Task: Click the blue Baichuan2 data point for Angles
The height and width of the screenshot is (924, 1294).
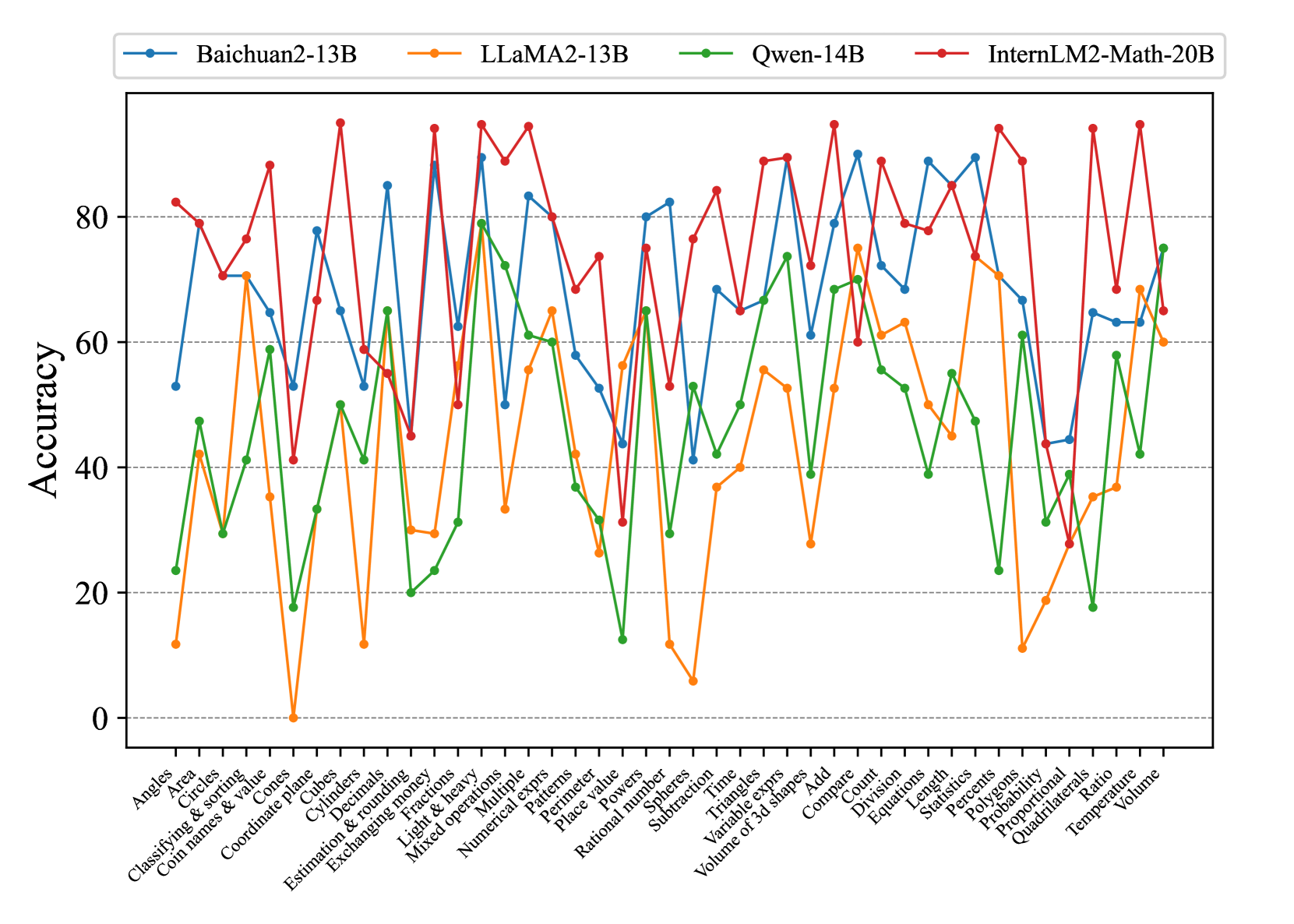Action: coord(176,386)
